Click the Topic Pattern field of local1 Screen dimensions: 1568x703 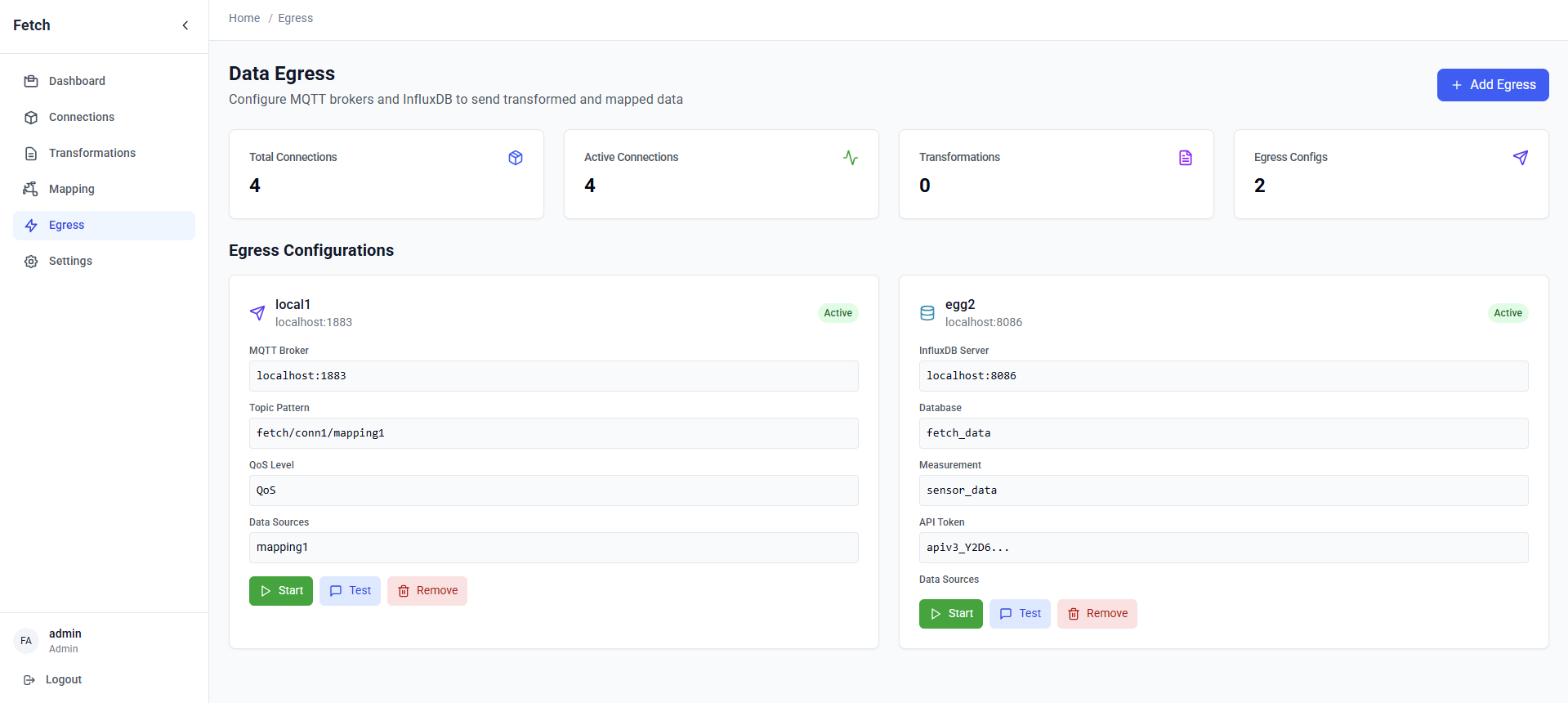tap(553, 433)
